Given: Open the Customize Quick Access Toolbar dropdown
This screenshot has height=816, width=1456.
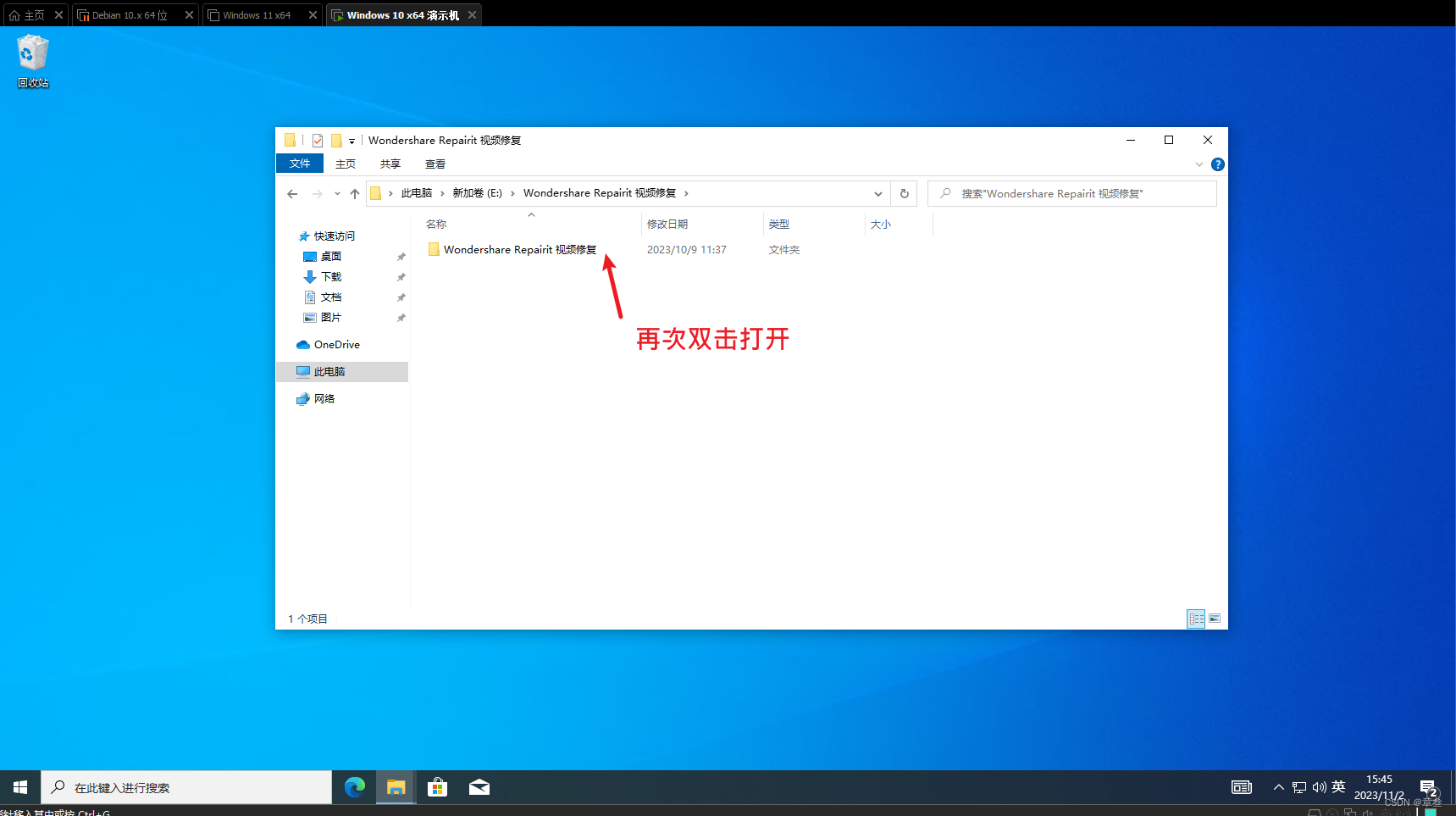Looking at the screenshot, I should (352, 142).
